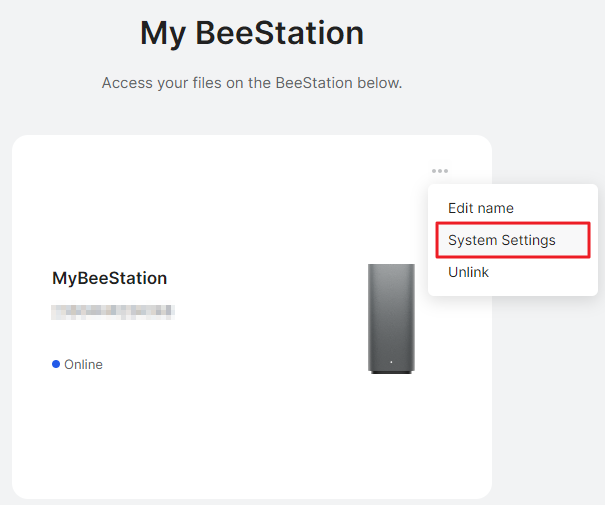
Task: Open System Settings from the menu
Action: 502,240
